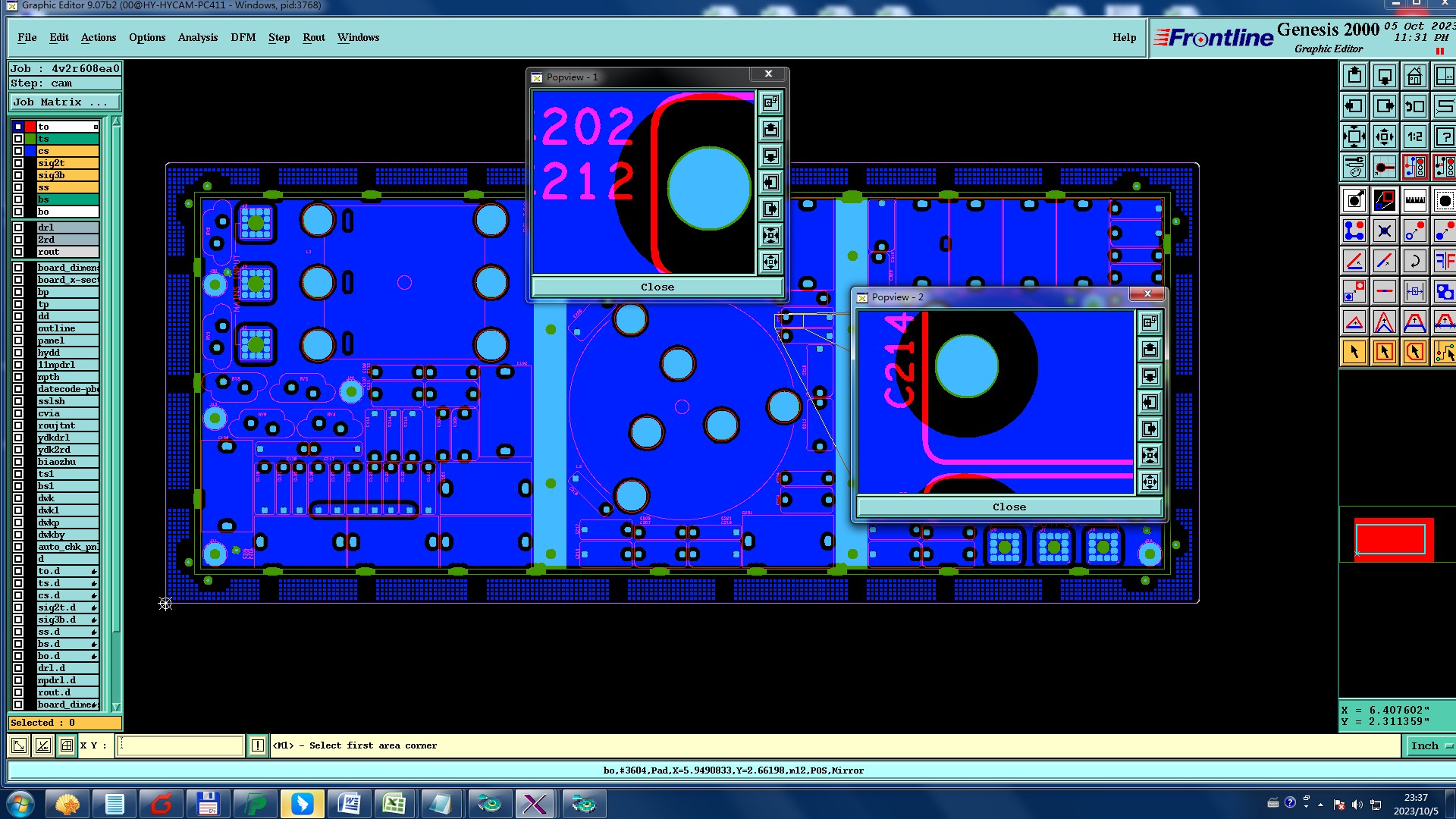The height and width of the screenshot is (819, 1456).
Task: Toggle checkbox for drl layer
Action: (x=18, y=227)
